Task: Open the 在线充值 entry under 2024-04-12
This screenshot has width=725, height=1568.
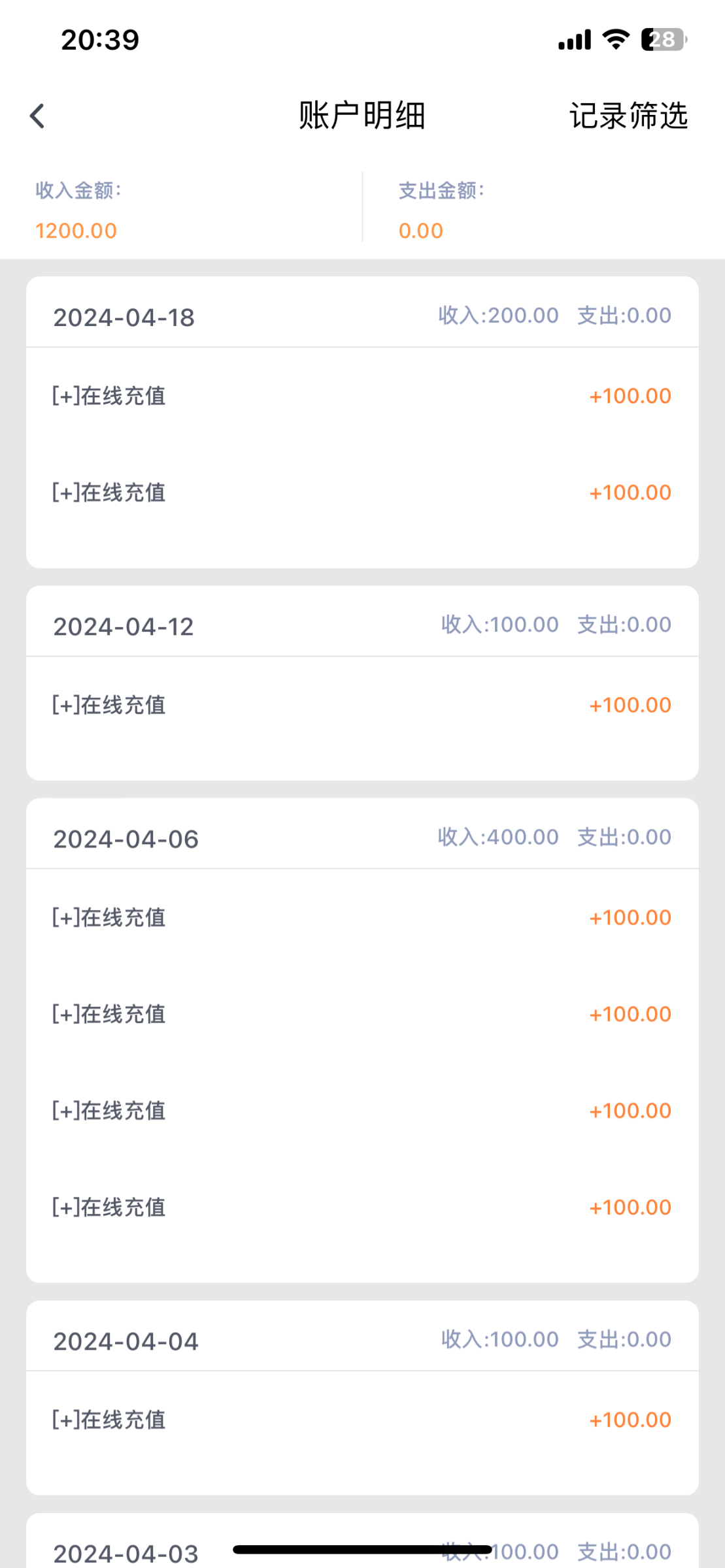Action: click(362, 705)
